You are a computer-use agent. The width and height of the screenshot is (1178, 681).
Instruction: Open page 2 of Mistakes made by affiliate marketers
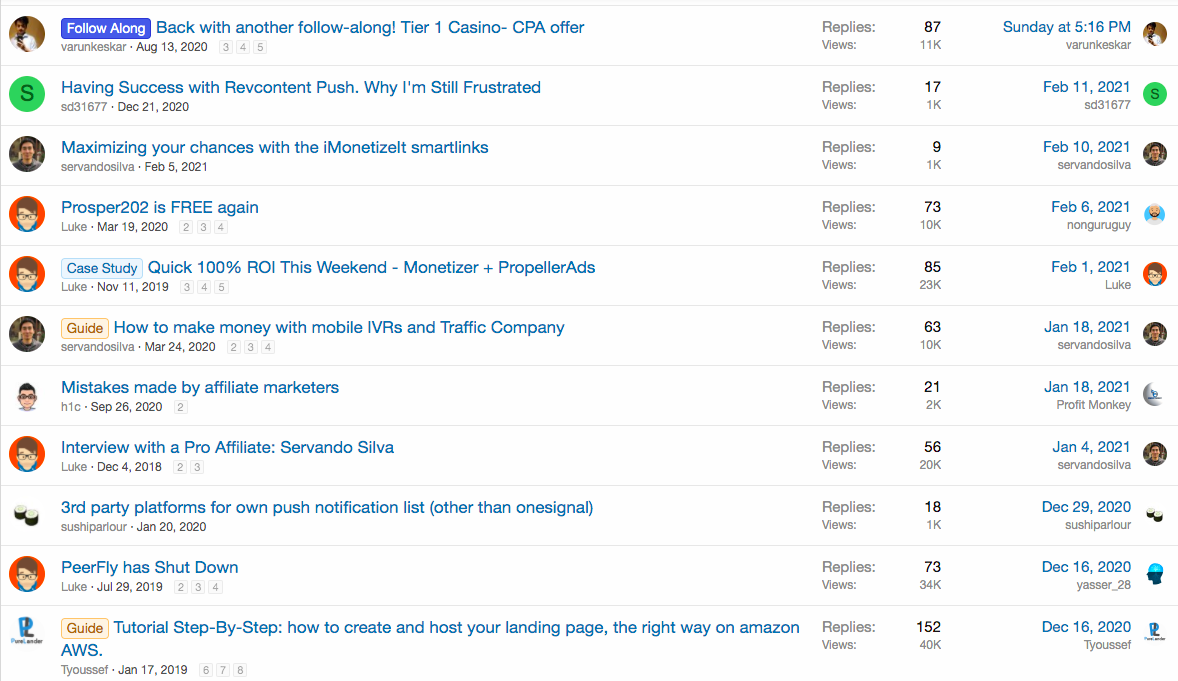(181, 407)
